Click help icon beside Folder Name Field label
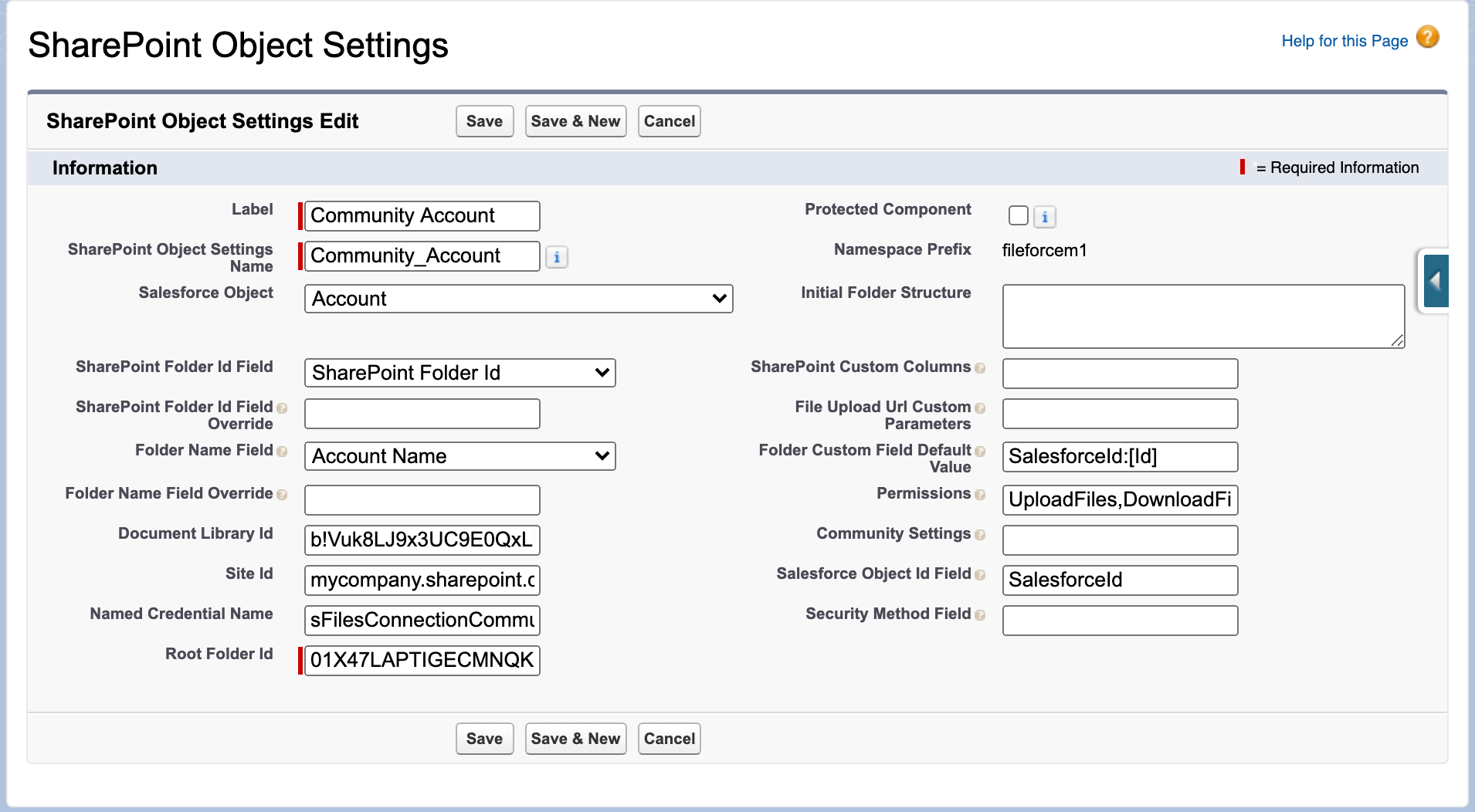1475x812 pixels. [282, 451]
